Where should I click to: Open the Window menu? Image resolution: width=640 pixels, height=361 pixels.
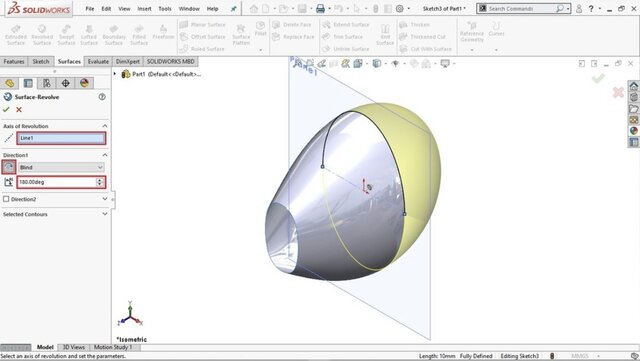click(x=189, y=9)
